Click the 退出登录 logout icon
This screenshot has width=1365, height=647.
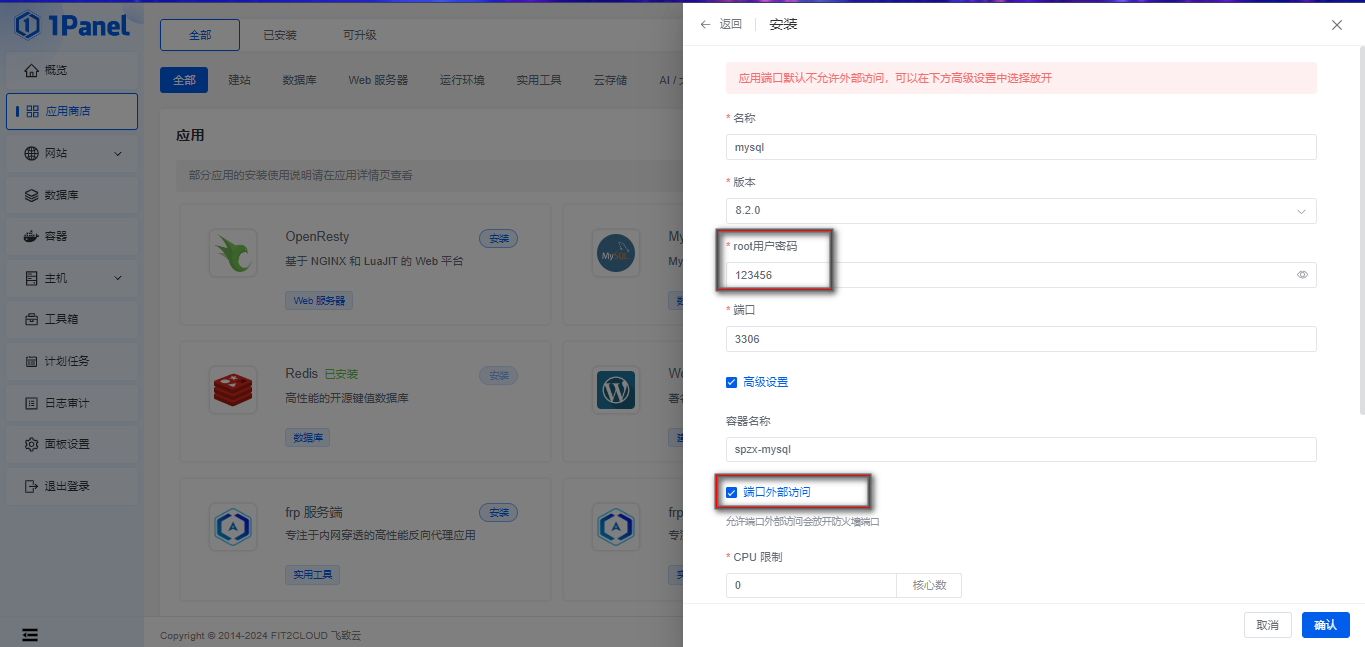pos(67,487)
